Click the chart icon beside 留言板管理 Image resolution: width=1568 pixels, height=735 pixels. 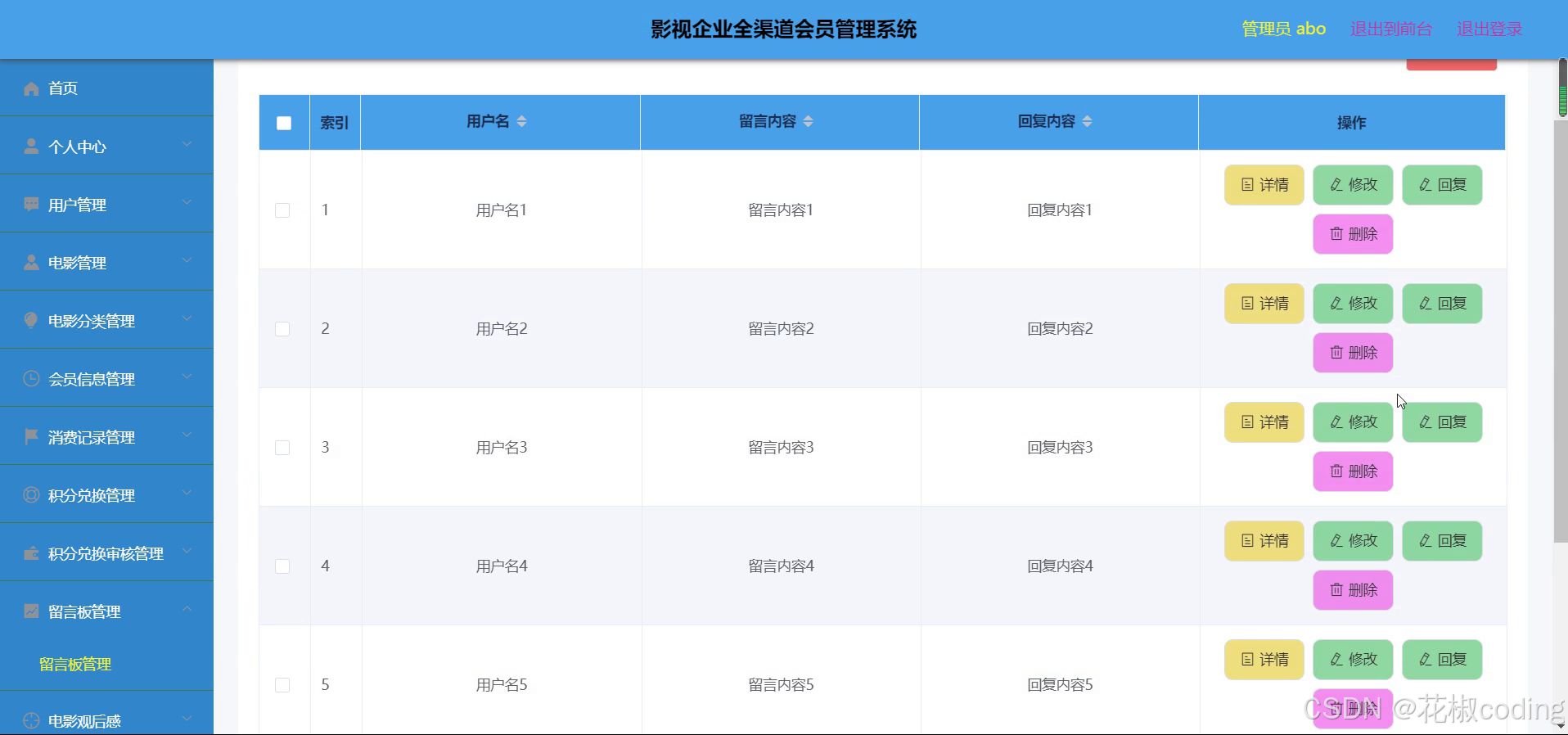[x=31, y=611]
